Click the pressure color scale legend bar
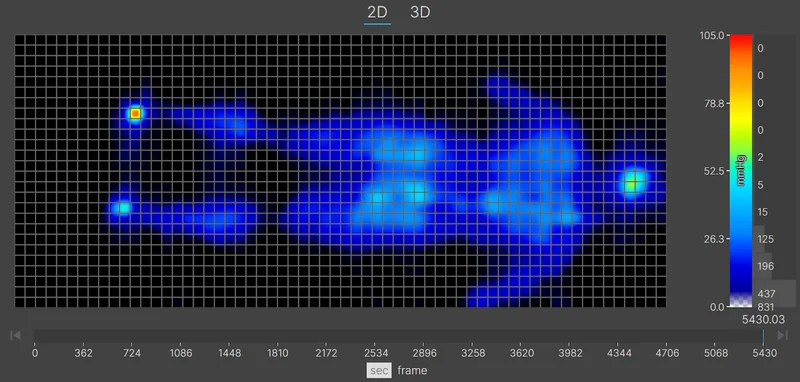 (741, 171)
